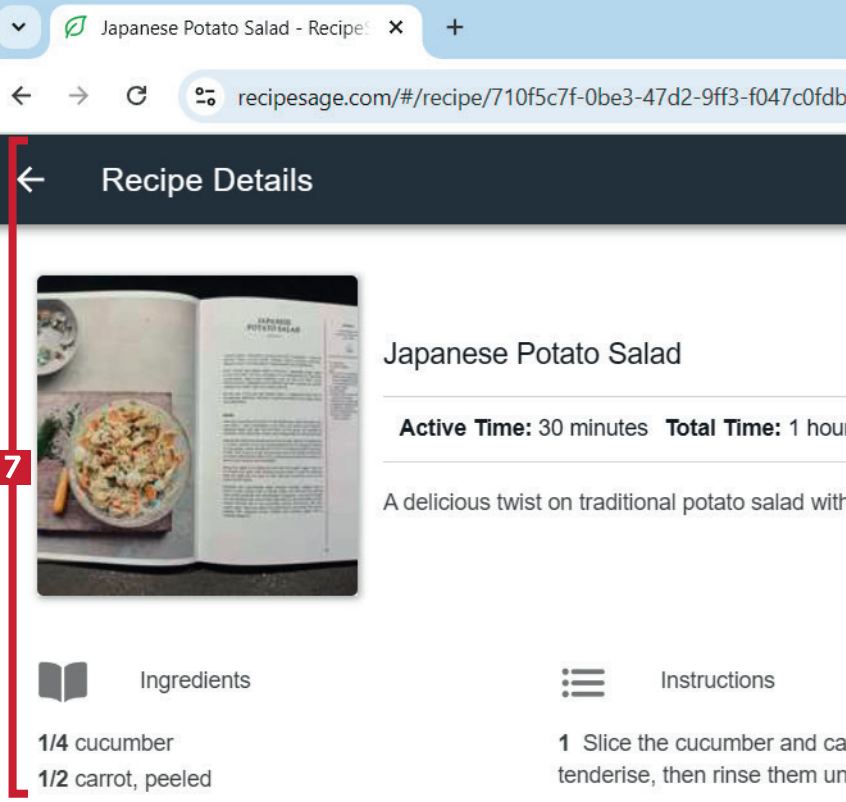The width and height of the screenshot is (846, 802).
Task: Open a new browser tab
Action: tap(455, 27)
